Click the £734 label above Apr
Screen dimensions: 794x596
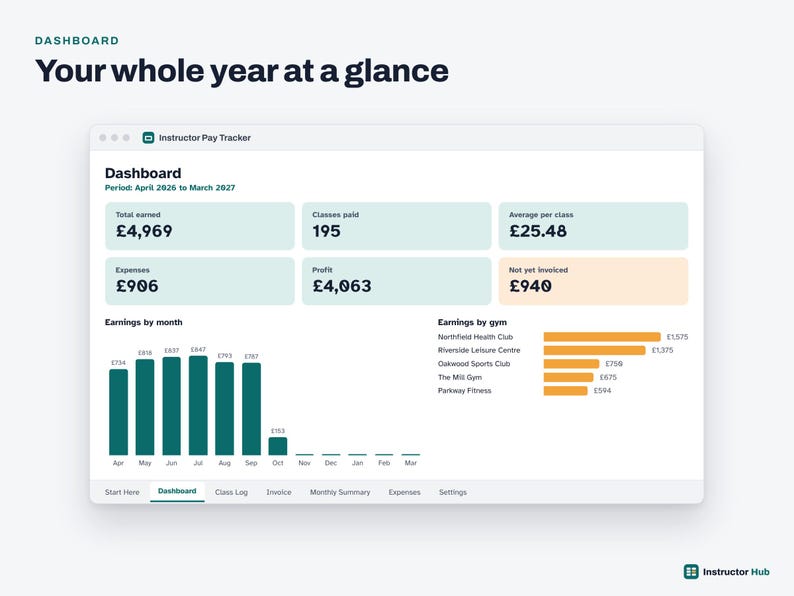[118, 363]
